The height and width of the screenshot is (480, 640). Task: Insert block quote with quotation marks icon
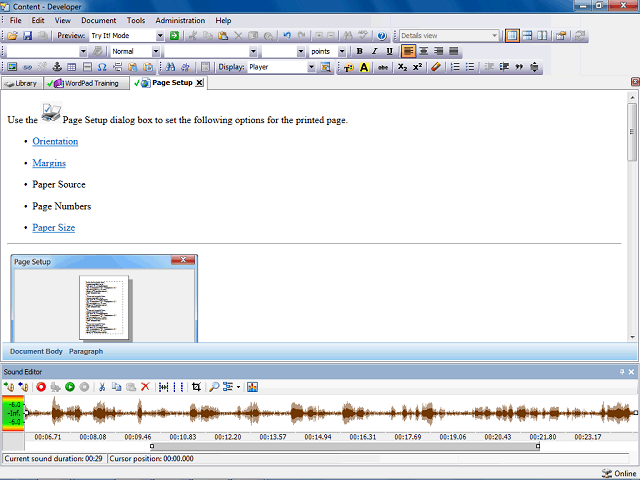pos(519,67)
